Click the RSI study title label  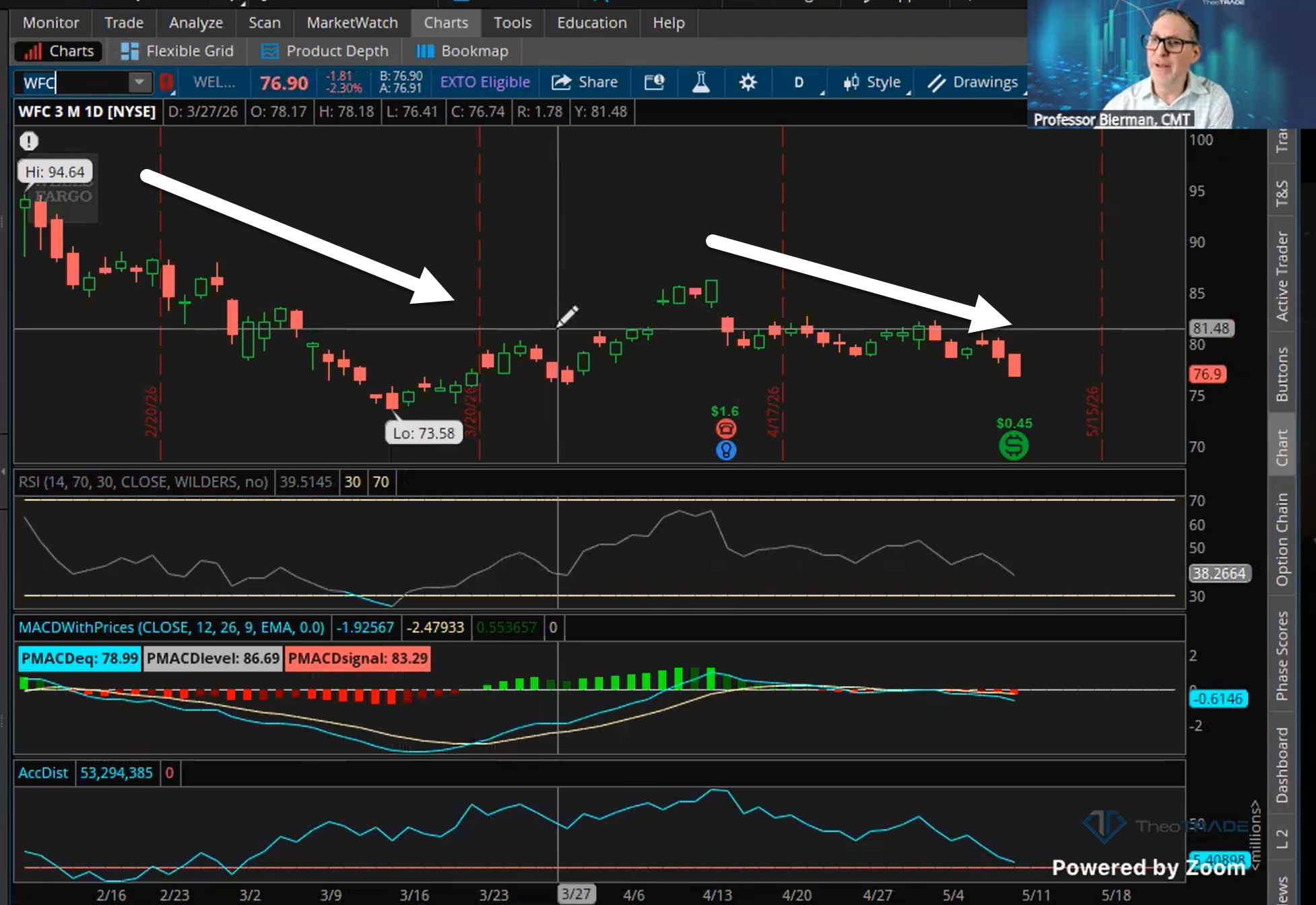143,482
